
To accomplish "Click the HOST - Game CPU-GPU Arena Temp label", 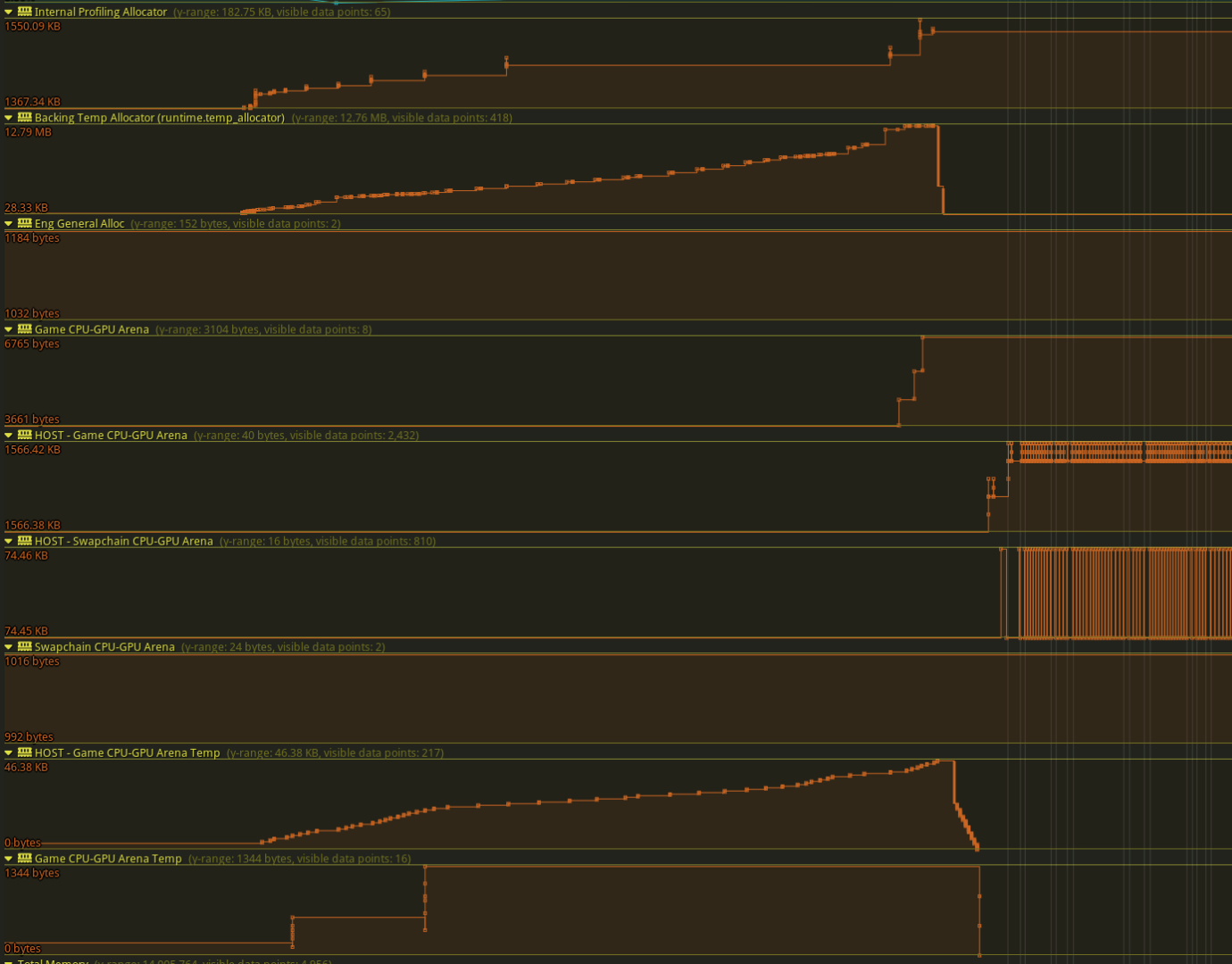I will [127, 752].
